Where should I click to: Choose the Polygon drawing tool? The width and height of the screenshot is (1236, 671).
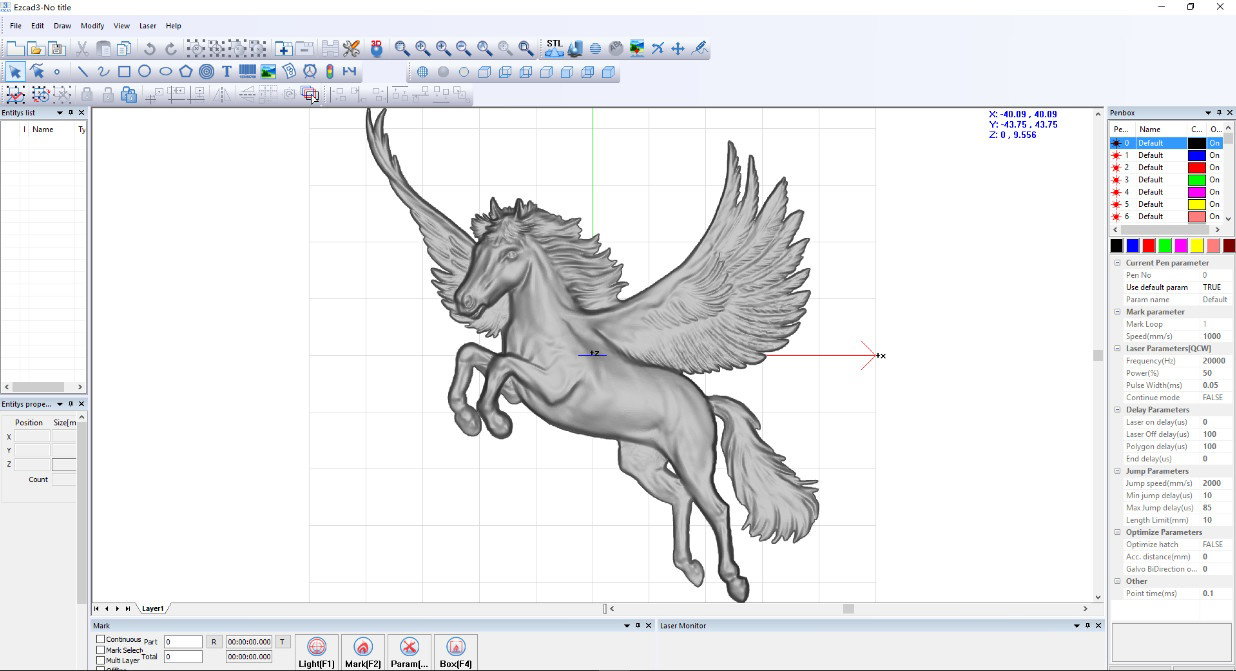tap(186, 71)
